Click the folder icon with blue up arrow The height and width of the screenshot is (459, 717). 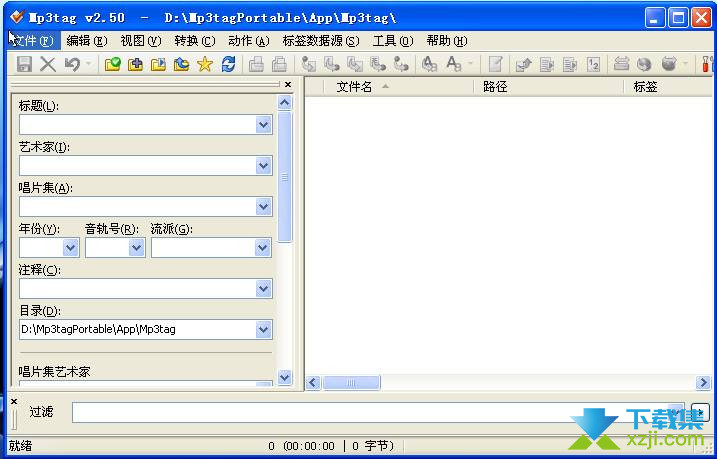182,64
